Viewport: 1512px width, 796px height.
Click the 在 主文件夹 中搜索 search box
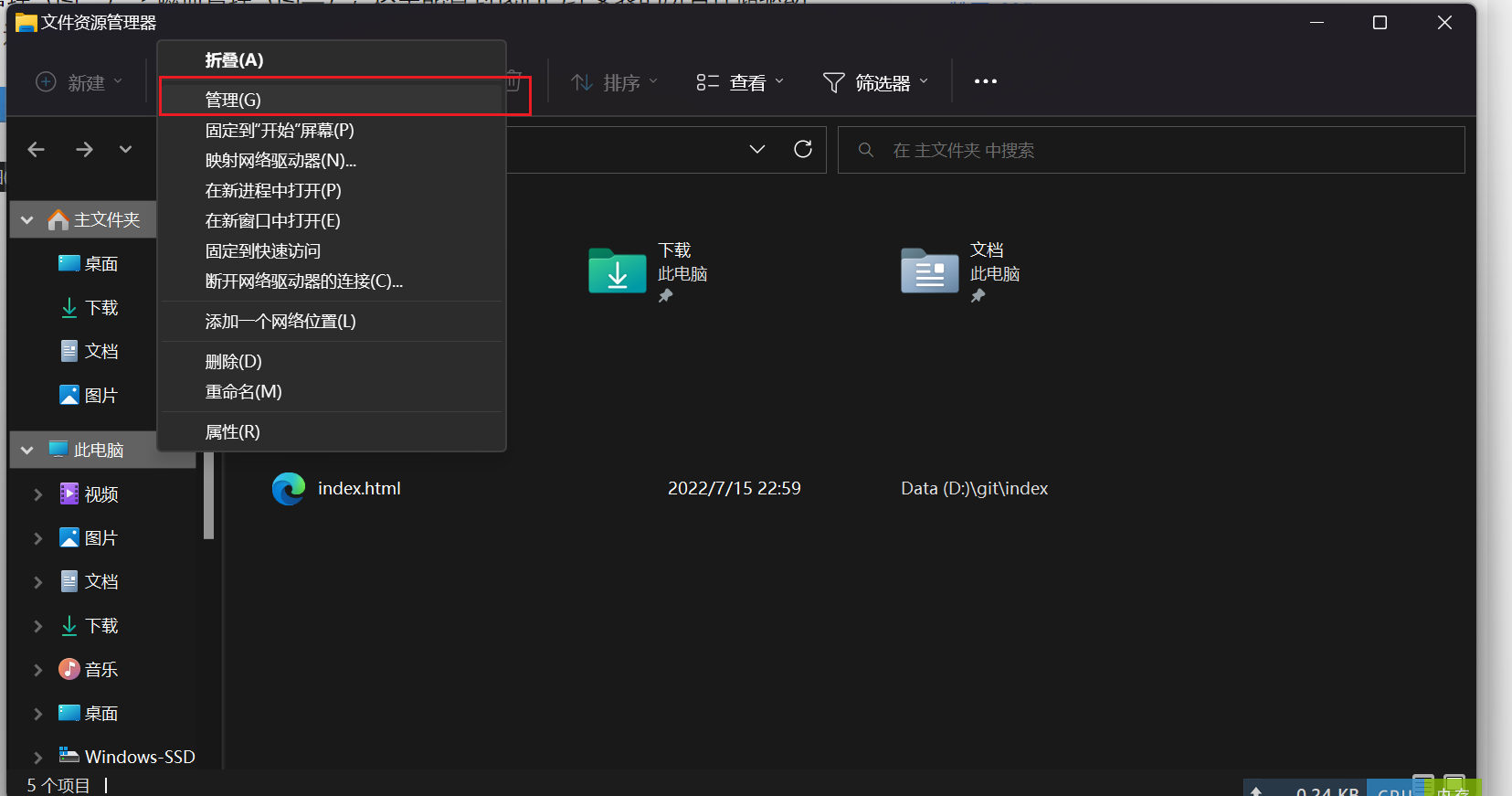click(1151, 150)
